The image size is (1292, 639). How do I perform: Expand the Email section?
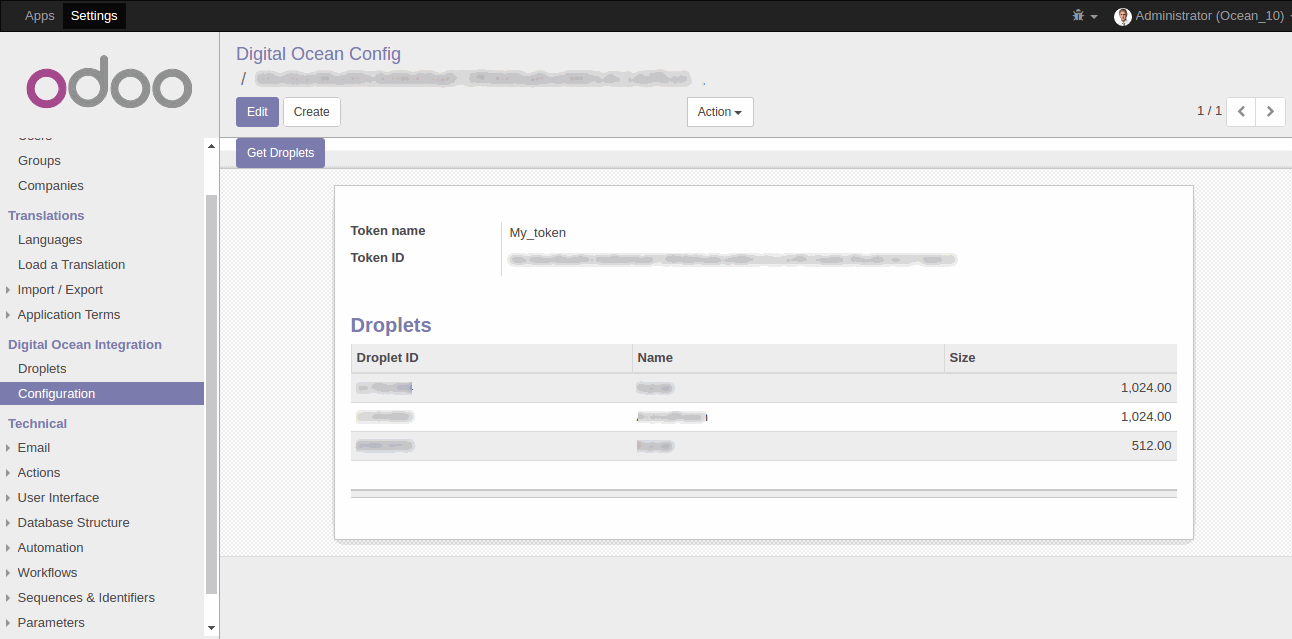point(34,448)
